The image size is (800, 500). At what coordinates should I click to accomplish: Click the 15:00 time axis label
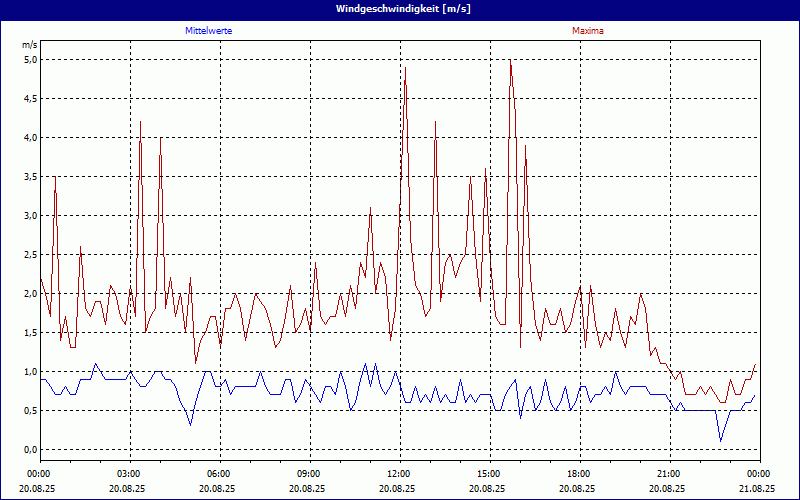coord(488,473)
